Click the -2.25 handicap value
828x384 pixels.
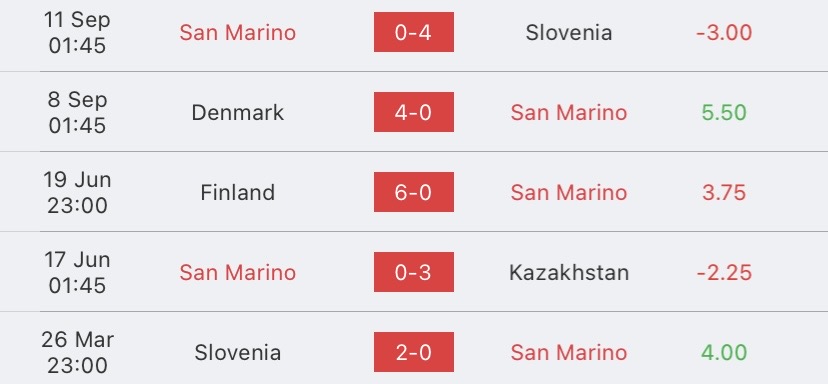tap(724, 273)
